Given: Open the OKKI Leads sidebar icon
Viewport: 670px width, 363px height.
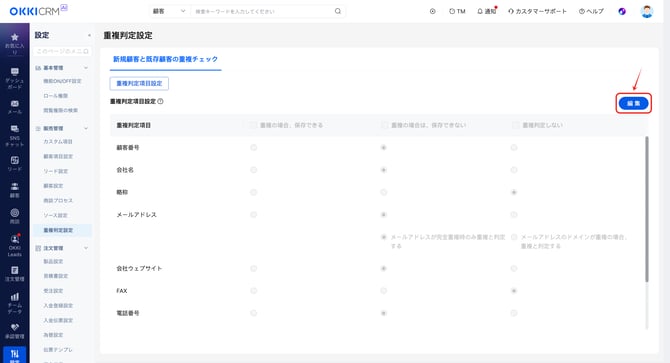Looking at the screenshot, I should pos(15,239).
